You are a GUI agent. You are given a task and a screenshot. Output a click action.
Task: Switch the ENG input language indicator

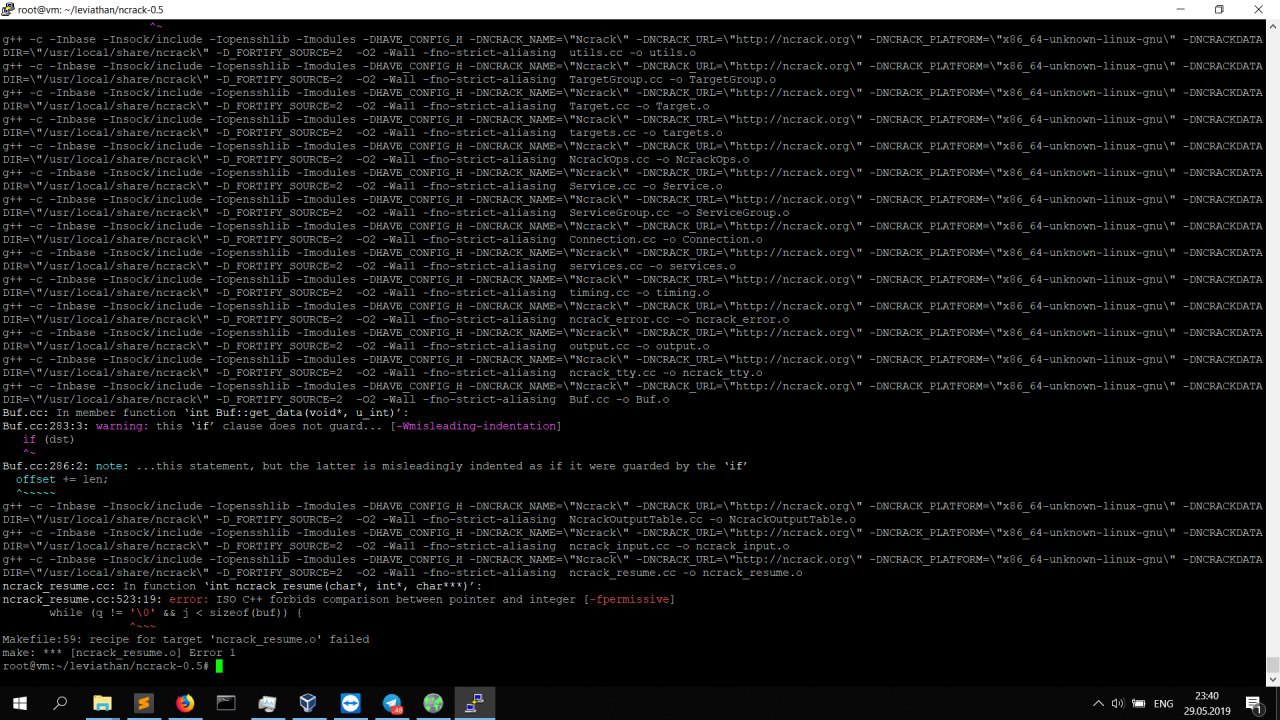(x=1164, y=704)
